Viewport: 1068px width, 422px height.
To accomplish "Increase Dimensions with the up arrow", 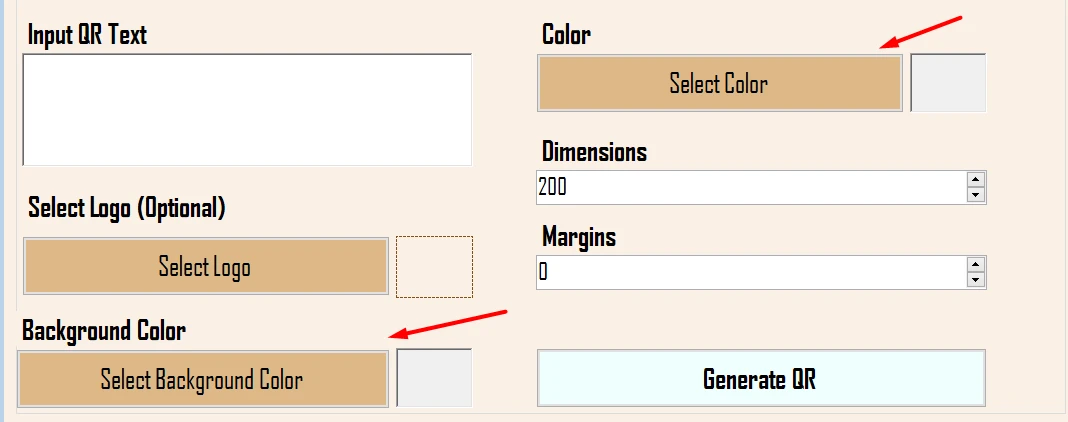I will (x=976, y=180).
